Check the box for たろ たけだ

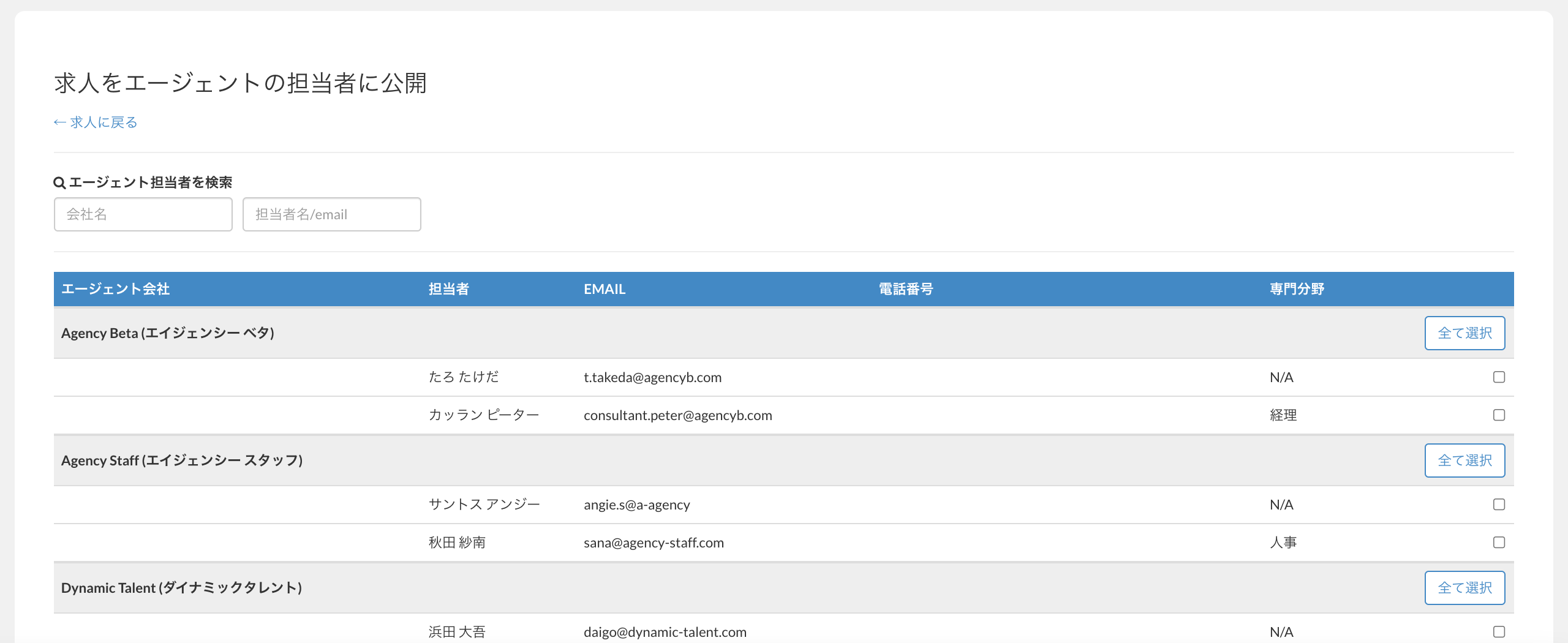point(1499,377)
